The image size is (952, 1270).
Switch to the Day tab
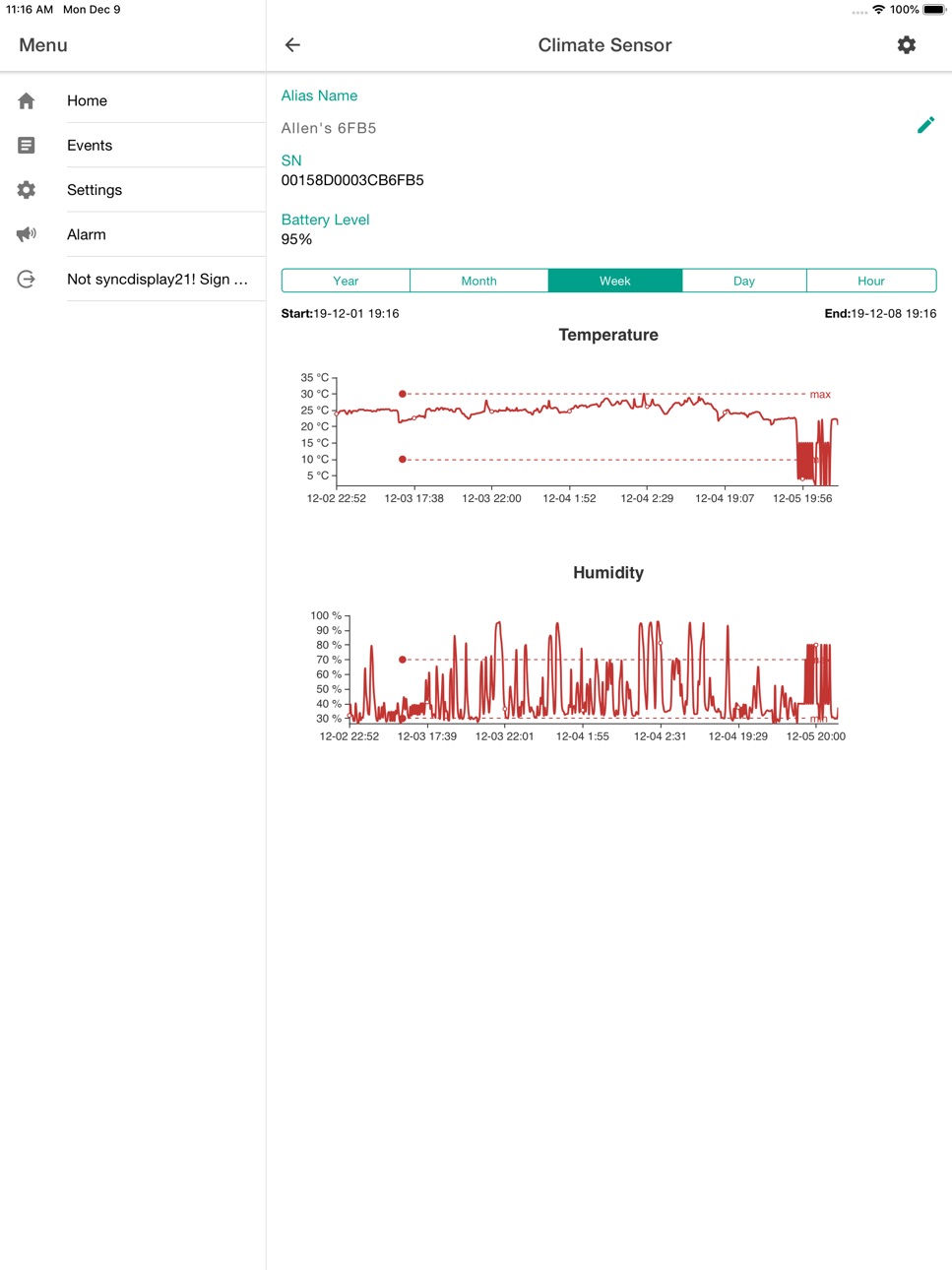[744, 281]
